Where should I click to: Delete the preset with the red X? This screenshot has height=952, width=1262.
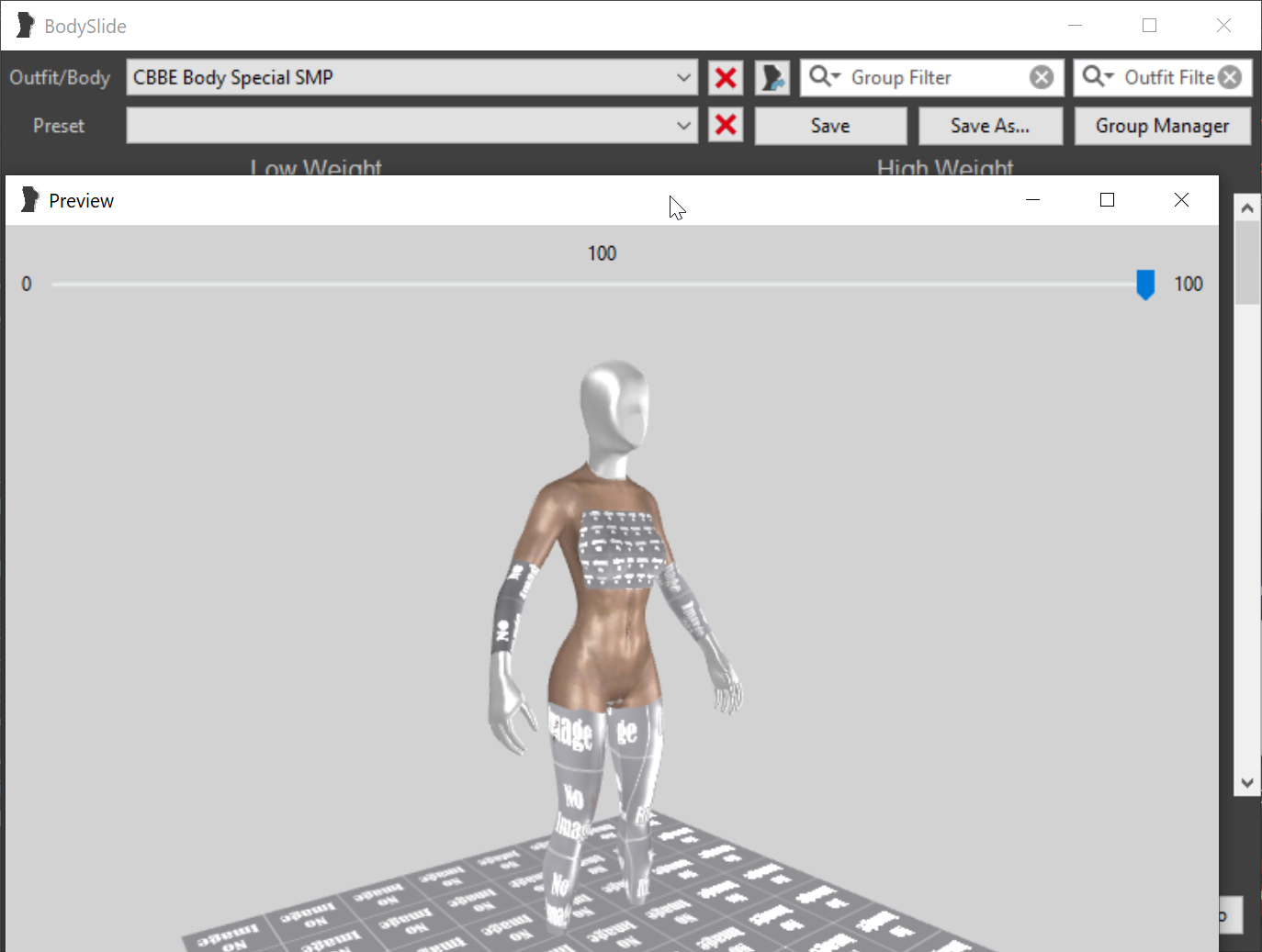[x=726, y=126]
